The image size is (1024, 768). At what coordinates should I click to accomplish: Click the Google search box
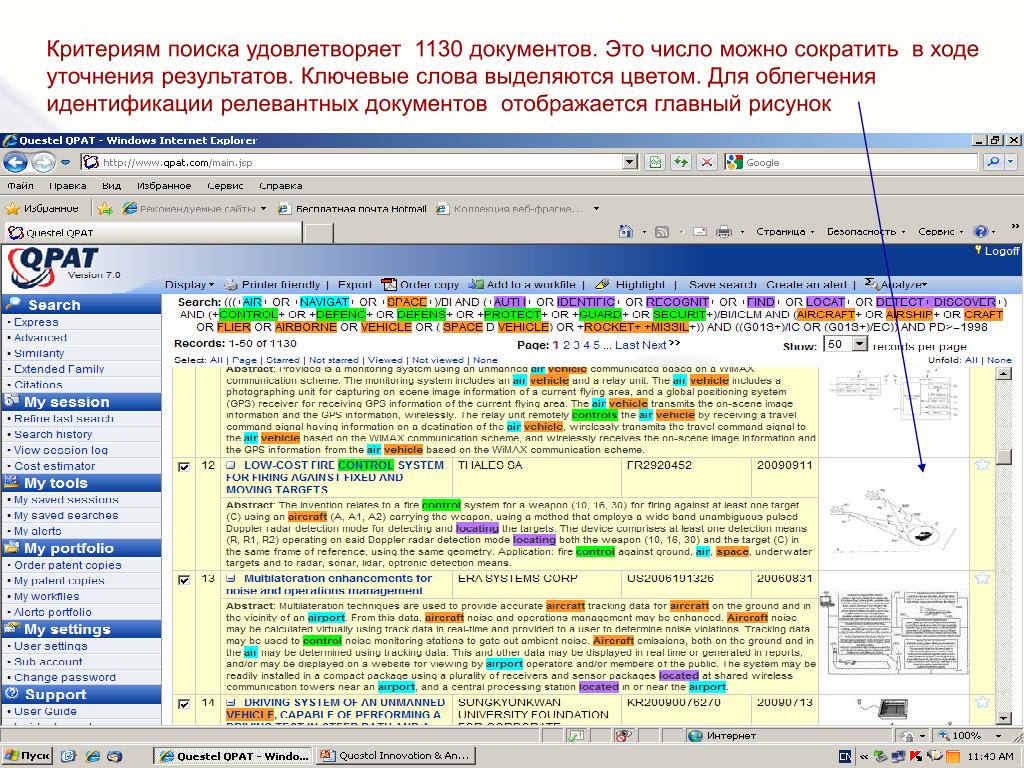859,162
